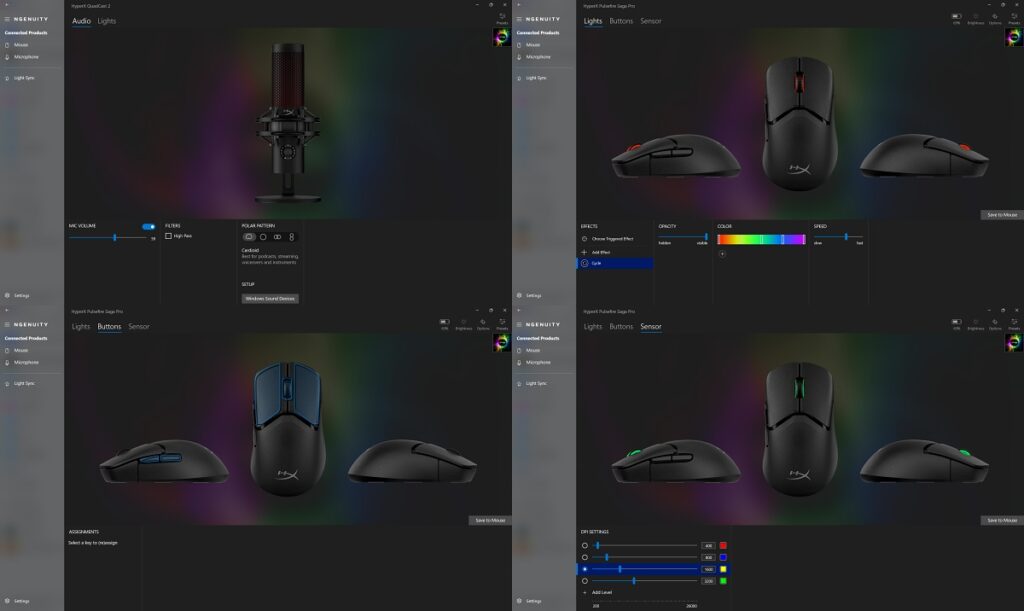Select the 400 DPI level radio button
1024x611 pixels.
click(584, 546)
